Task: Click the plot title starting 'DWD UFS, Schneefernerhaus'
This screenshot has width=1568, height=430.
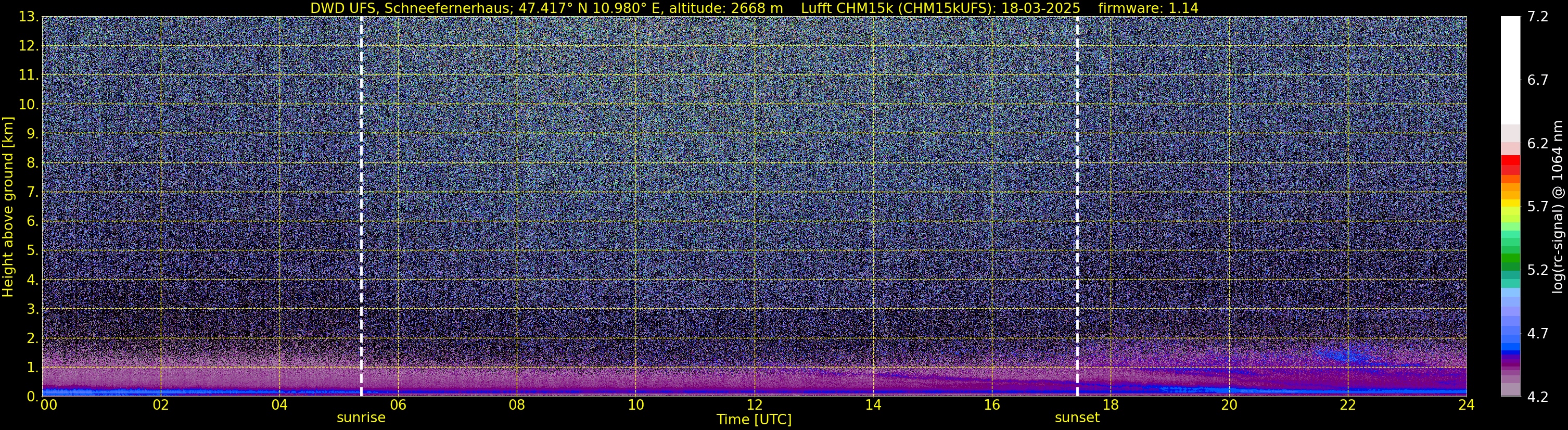Action: (x=754, y=8)
